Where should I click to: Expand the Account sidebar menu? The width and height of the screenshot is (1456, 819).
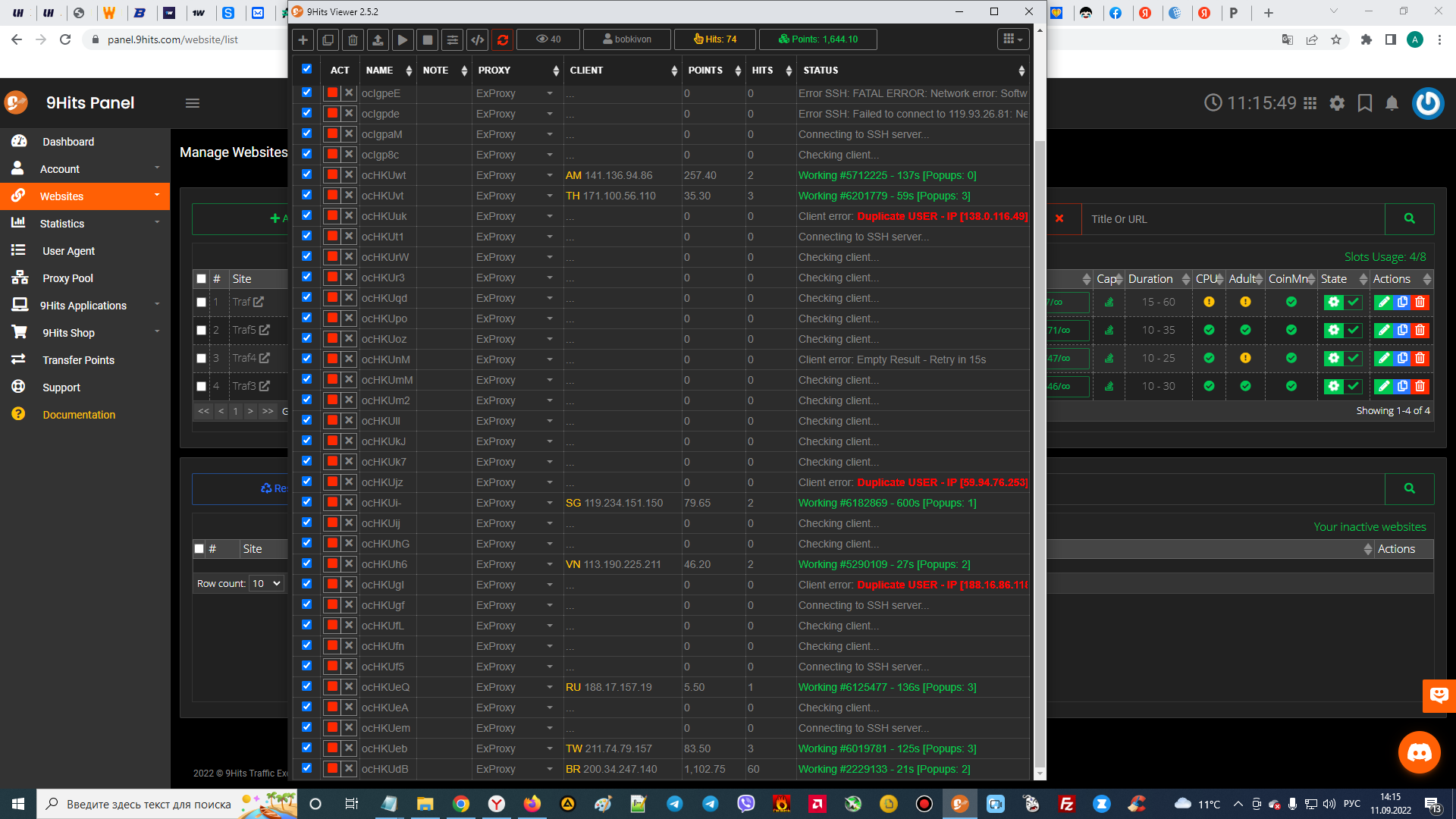click(x=85, y=169)
